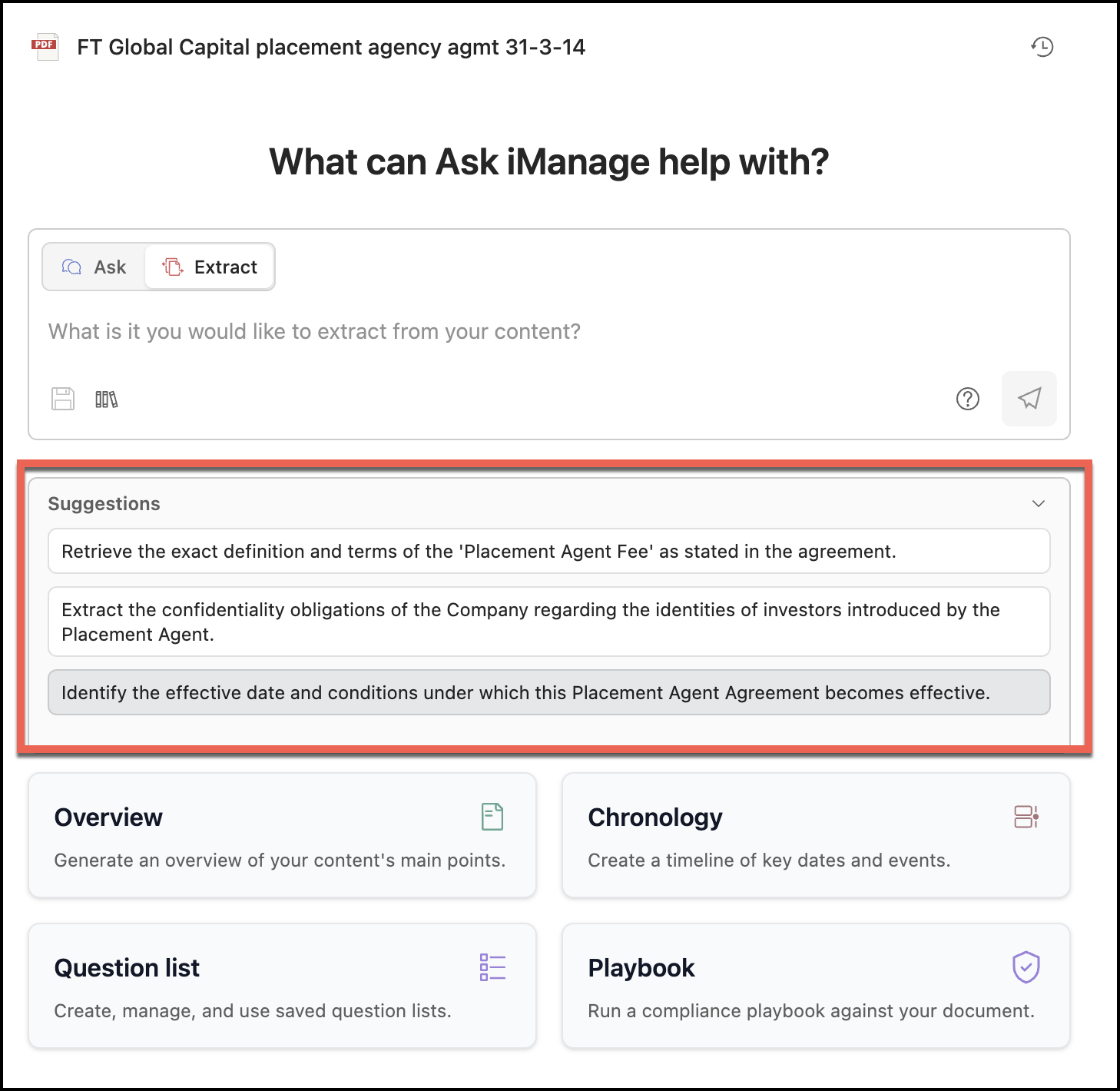Click the 'What can Ask iManage help with?' heading
This screenshot has width=1120, height=1091.
pos(548,162)
